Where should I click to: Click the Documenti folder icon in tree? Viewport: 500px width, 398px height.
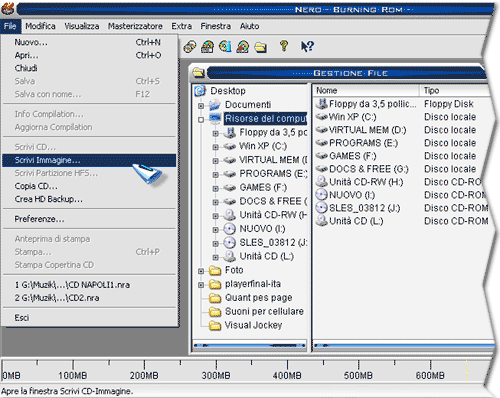215,105
